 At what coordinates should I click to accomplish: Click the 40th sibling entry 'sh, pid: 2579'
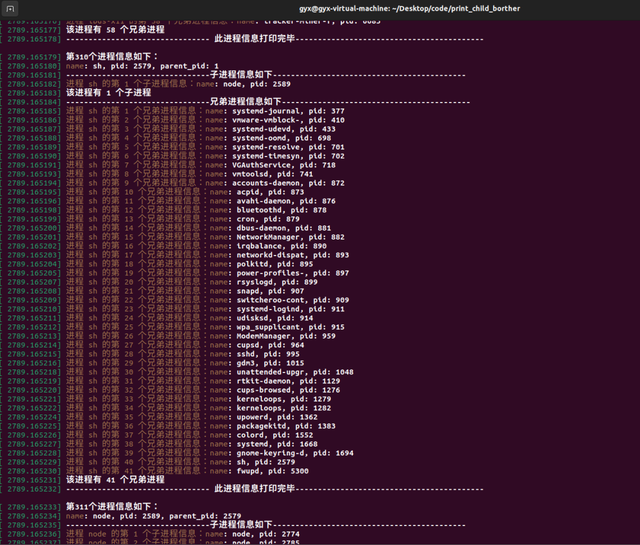pyautogui.click(x=266, y=462)
